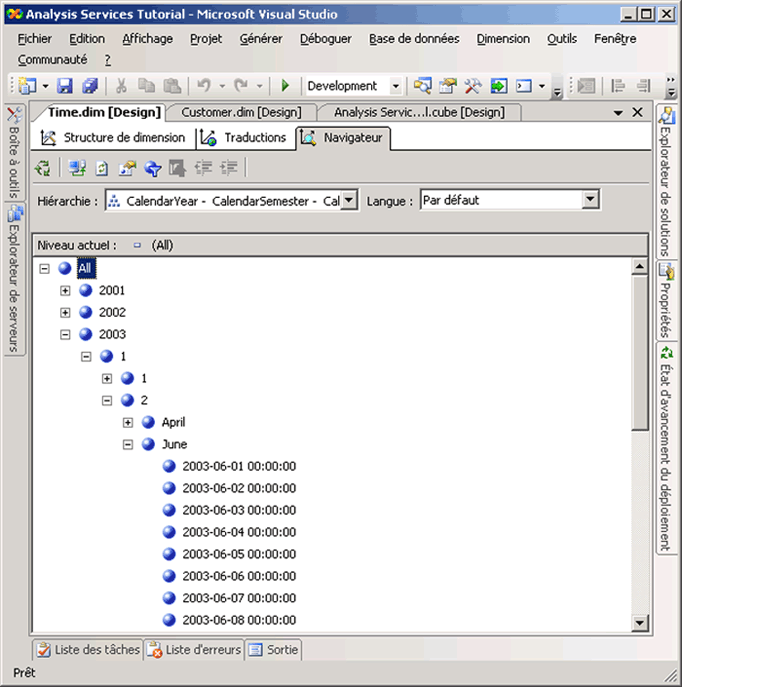Open Sortie output panel
This screenshot has height=687, width=766.
pyautogui.click(x=274, y=650)
